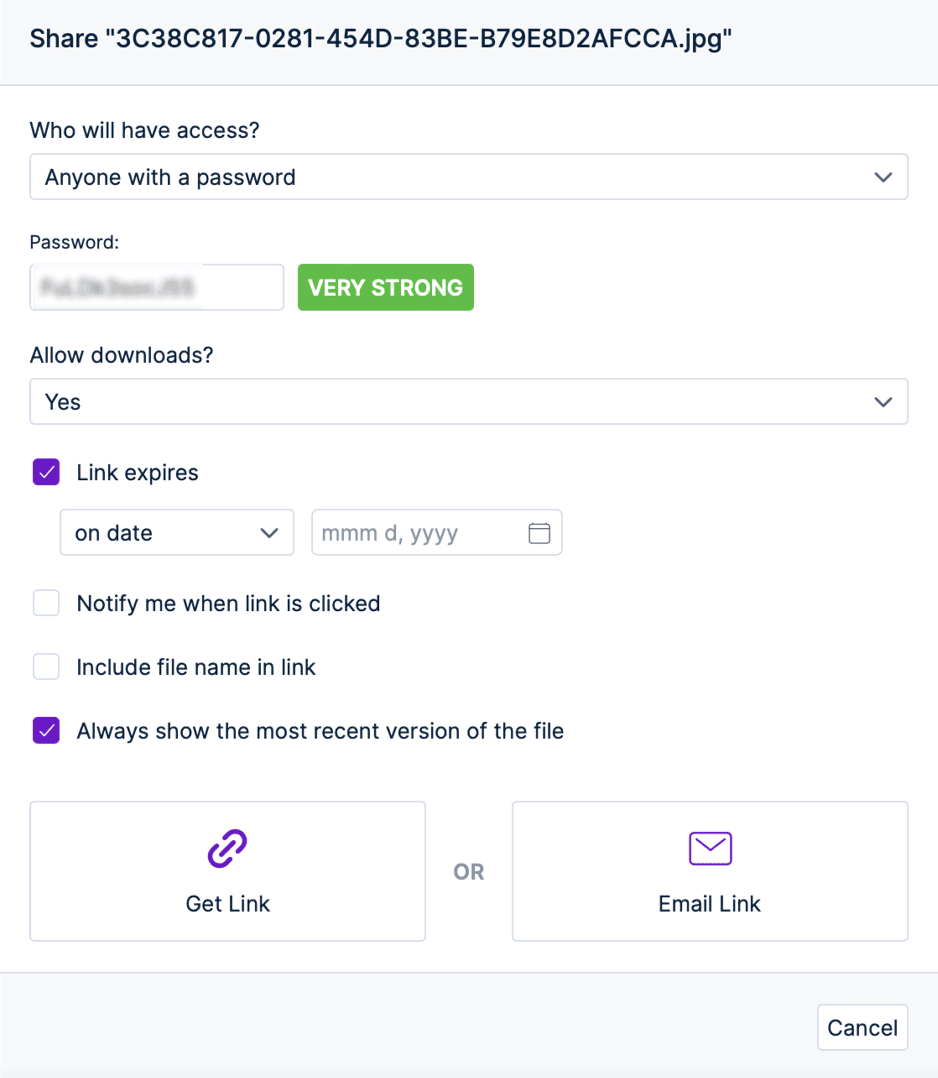This screenshot has height=1078, width=938.
Task: Cancel the share dialog
Action: pos(862,1028)
